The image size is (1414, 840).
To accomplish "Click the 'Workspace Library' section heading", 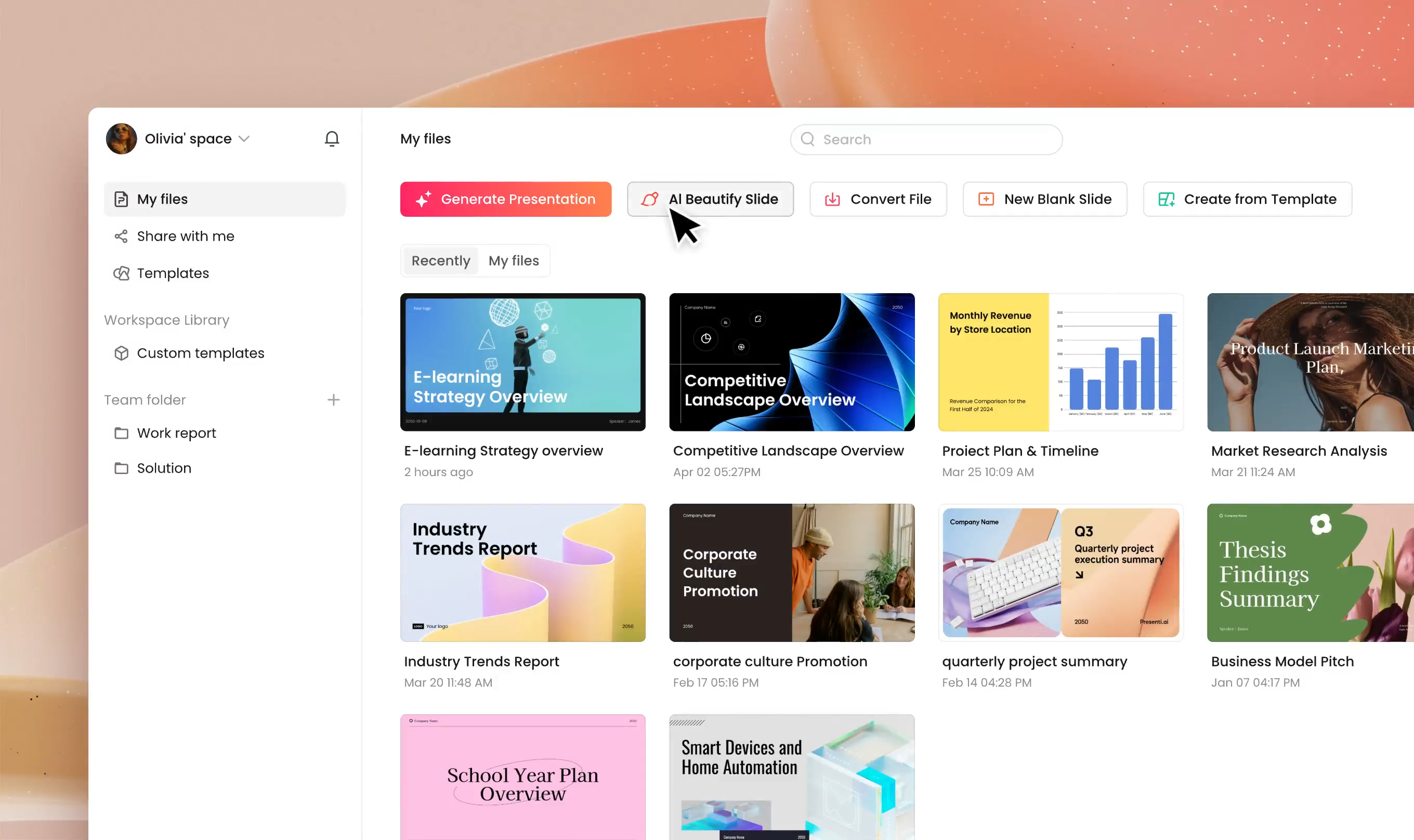I will click(166, 320).
